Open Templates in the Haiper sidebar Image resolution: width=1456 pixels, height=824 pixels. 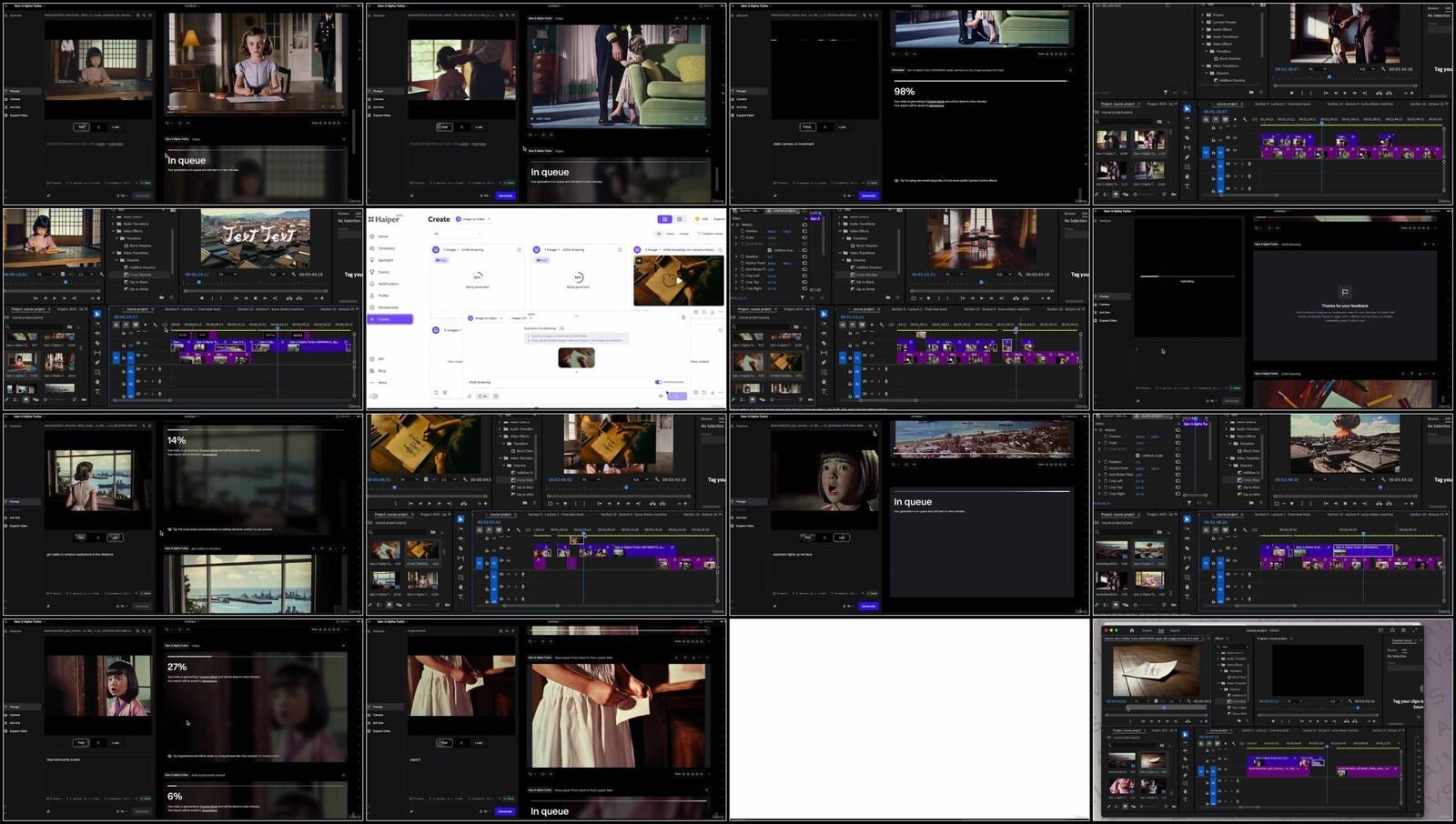[386, 248]
